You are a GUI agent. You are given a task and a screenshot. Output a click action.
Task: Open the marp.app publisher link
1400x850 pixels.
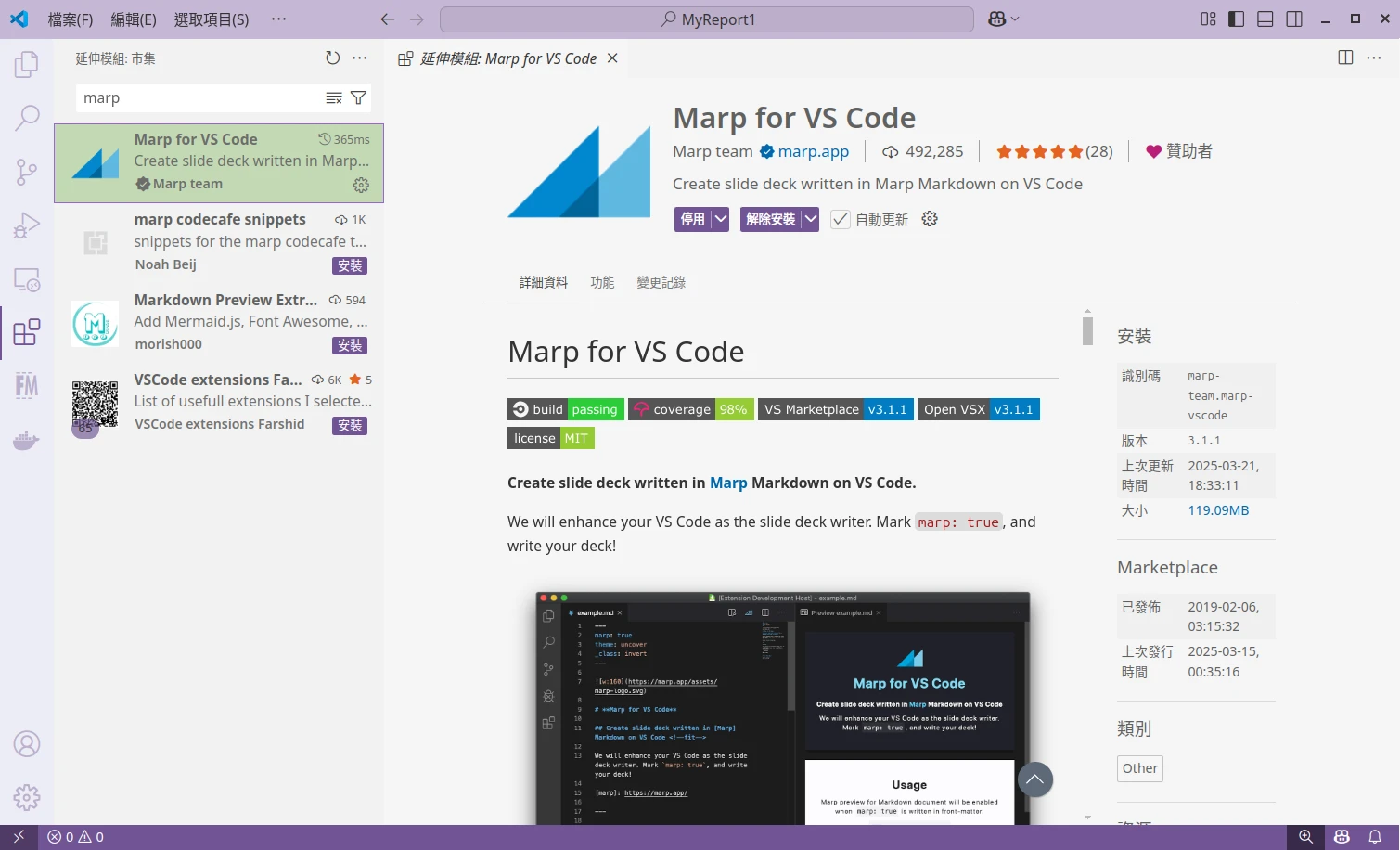point(813,152)
